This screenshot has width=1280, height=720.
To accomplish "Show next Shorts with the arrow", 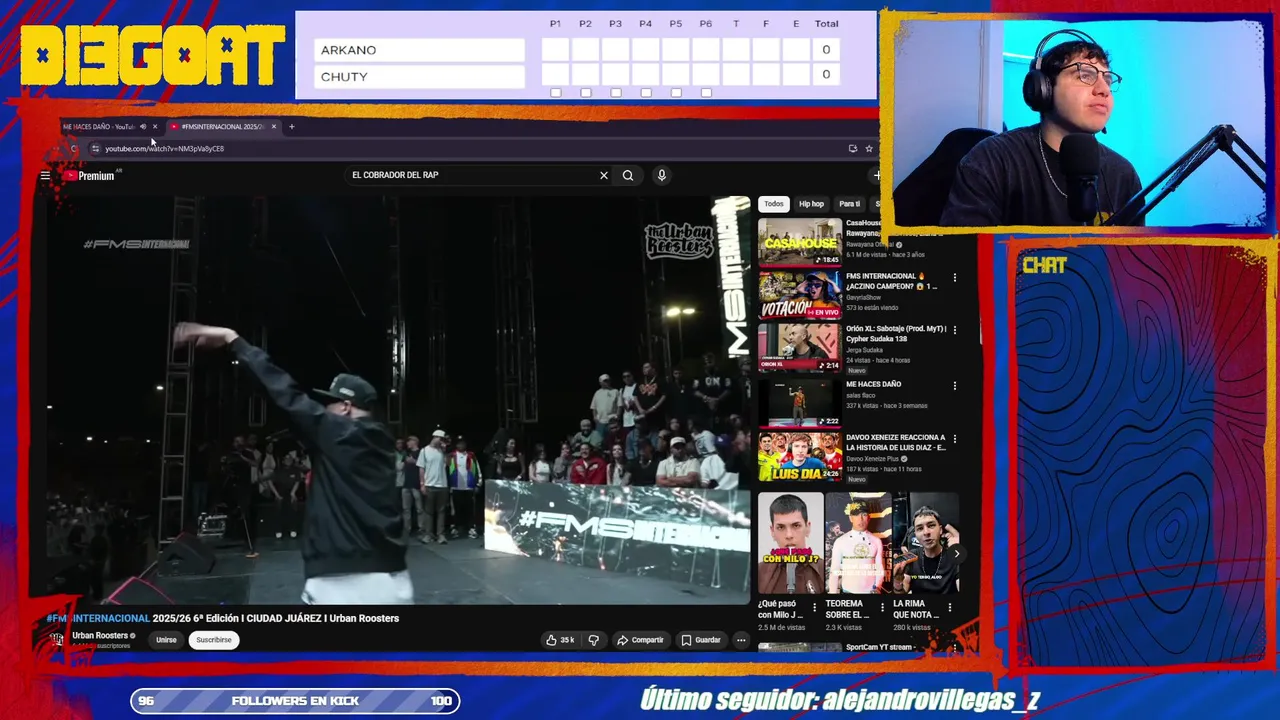I will [x=956, y=553].
